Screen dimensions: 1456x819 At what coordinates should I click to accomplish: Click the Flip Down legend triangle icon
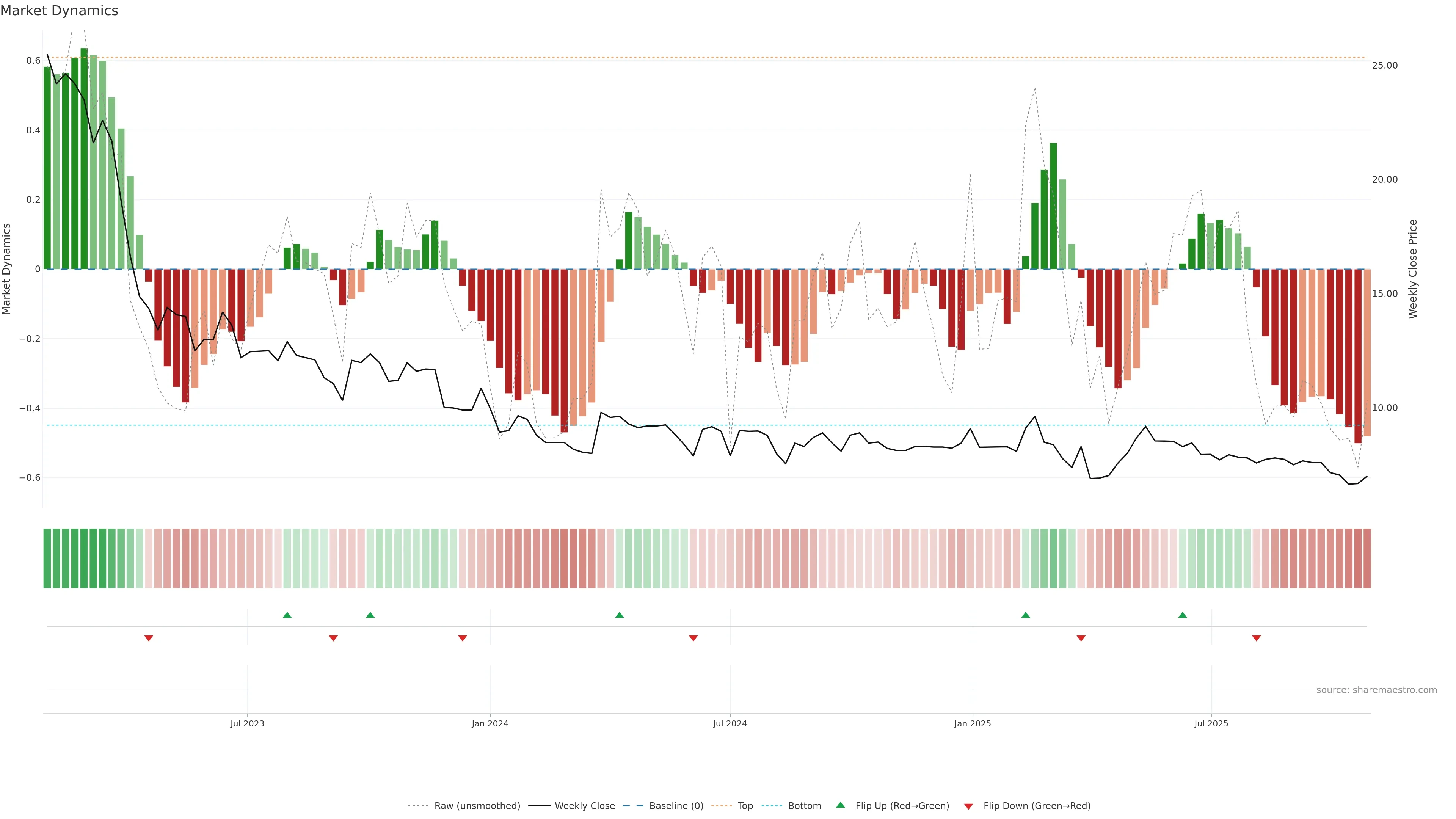coord(968,806)
